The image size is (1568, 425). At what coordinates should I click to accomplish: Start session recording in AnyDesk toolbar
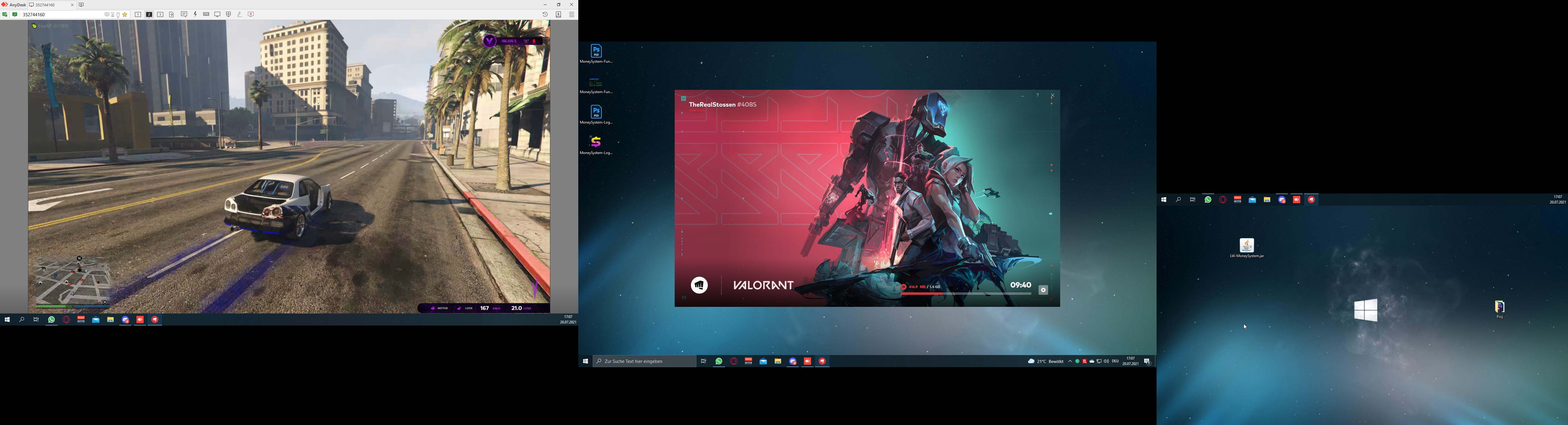pyautogui.click(x=251, y=14)
